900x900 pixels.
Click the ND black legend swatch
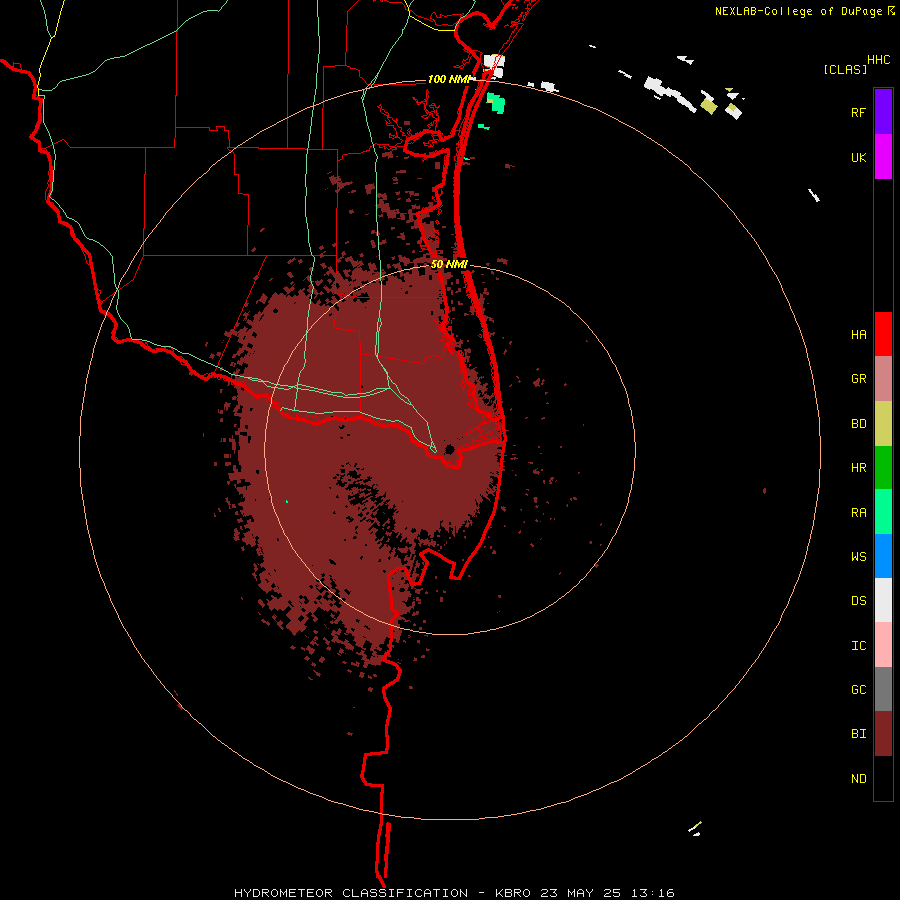(x=883, y=778)
